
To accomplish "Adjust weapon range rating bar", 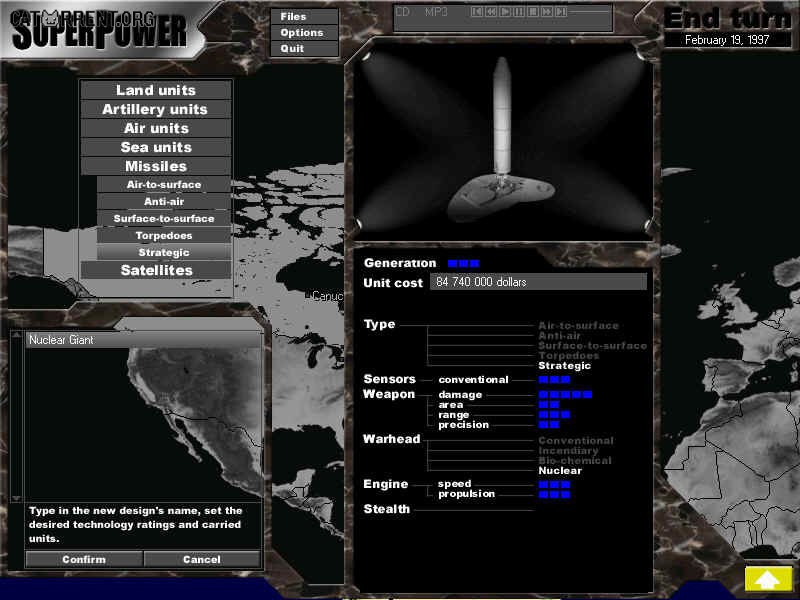I will (x=555, y=415).
